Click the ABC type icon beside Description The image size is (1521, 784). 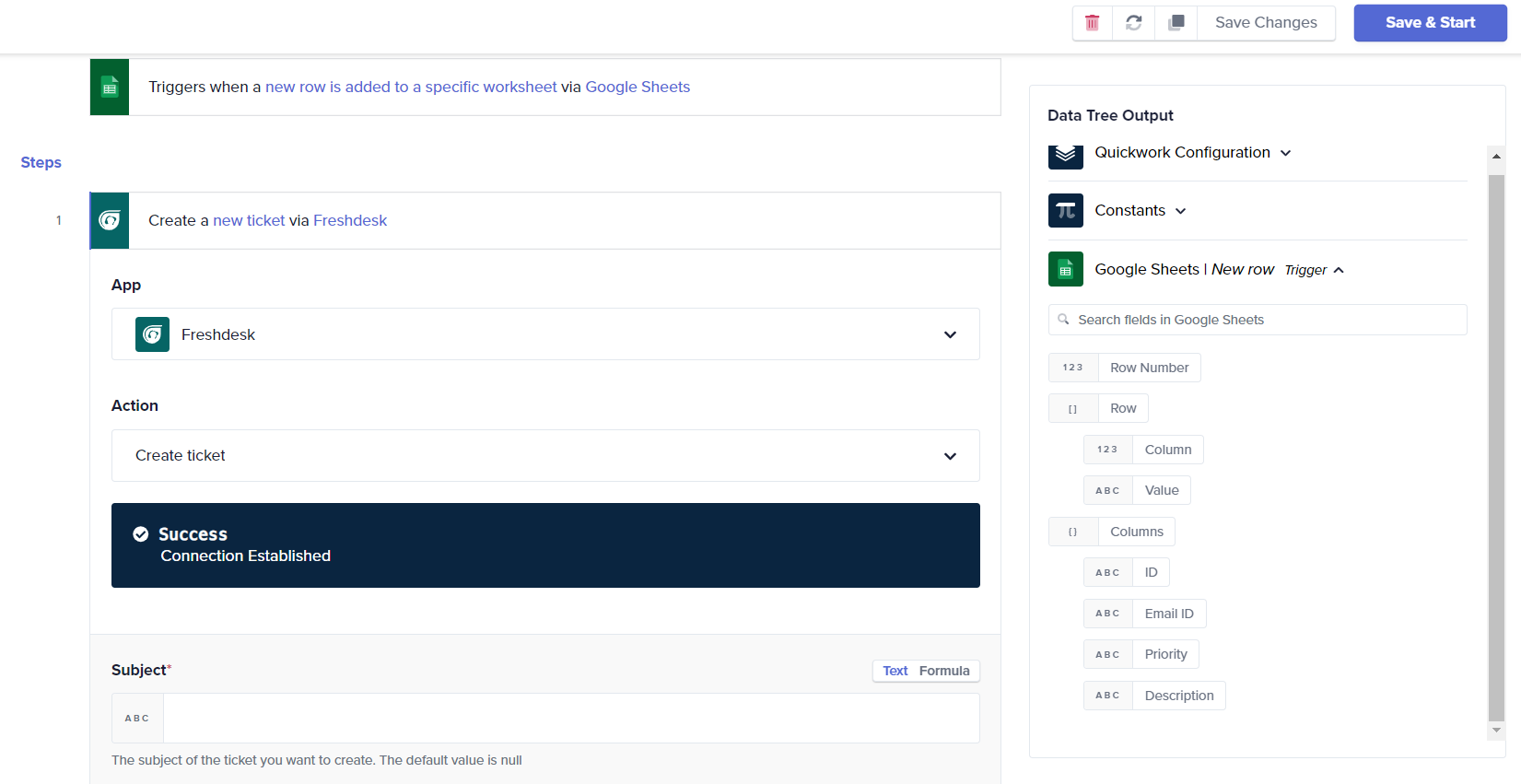coord(1108,696)
